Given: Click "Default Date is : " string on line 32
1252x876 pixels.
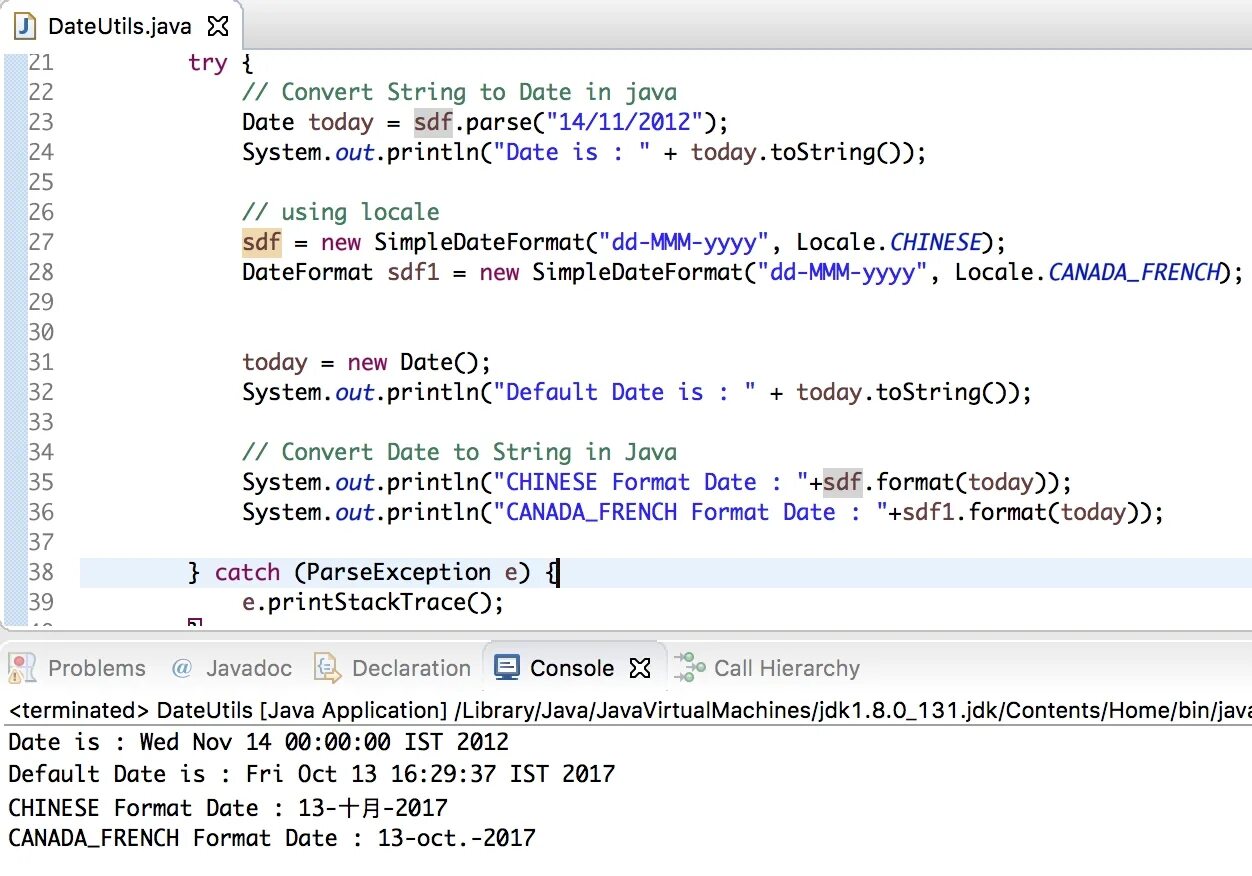Looking at the screenshot, I should pos(625,392).
